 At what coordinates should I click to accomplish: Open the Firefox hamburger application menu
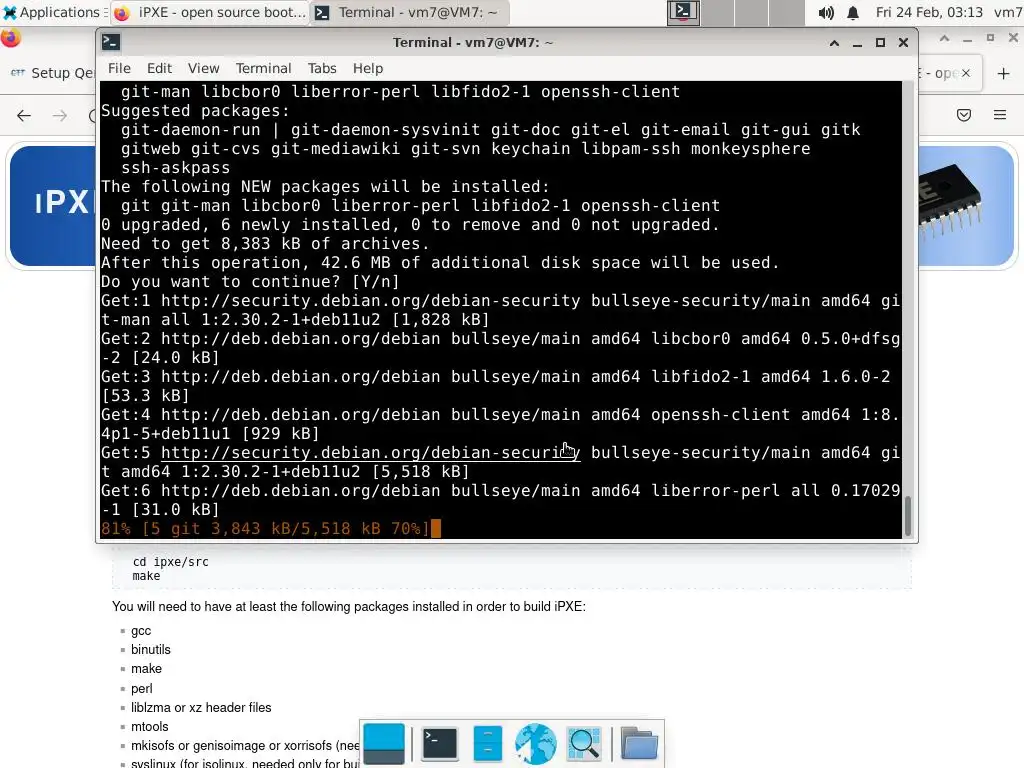coord(1000,116)
